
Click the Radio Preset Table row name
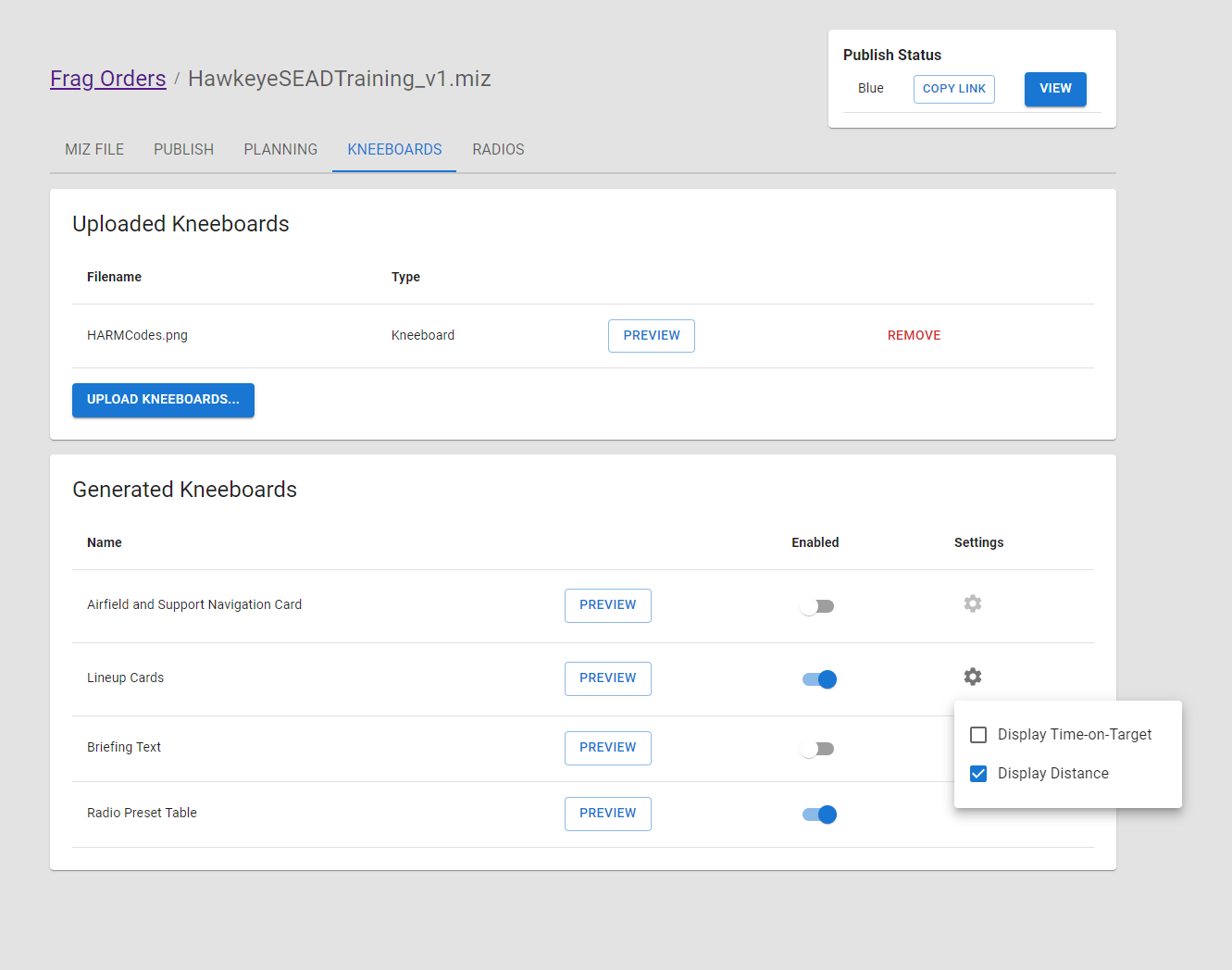click(x=142, y=813)
